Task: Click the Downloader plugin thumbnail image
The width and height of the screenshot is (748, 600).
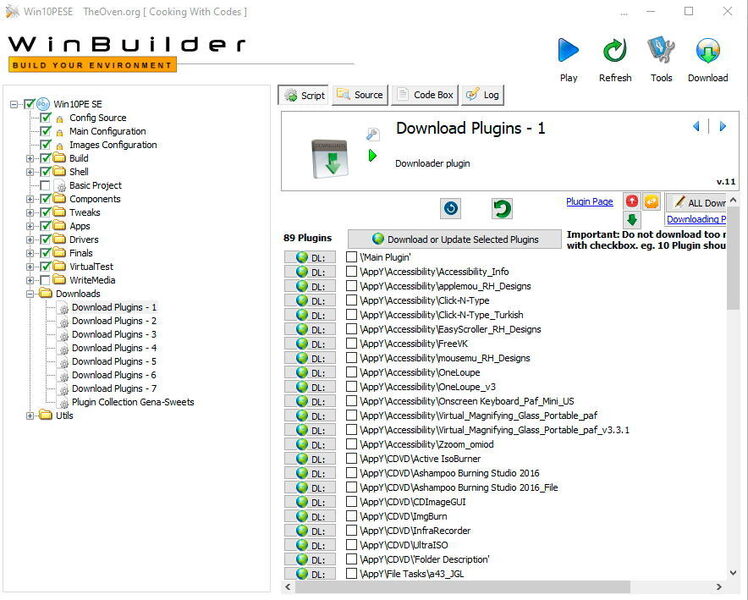Action: [x=330, y=158]
